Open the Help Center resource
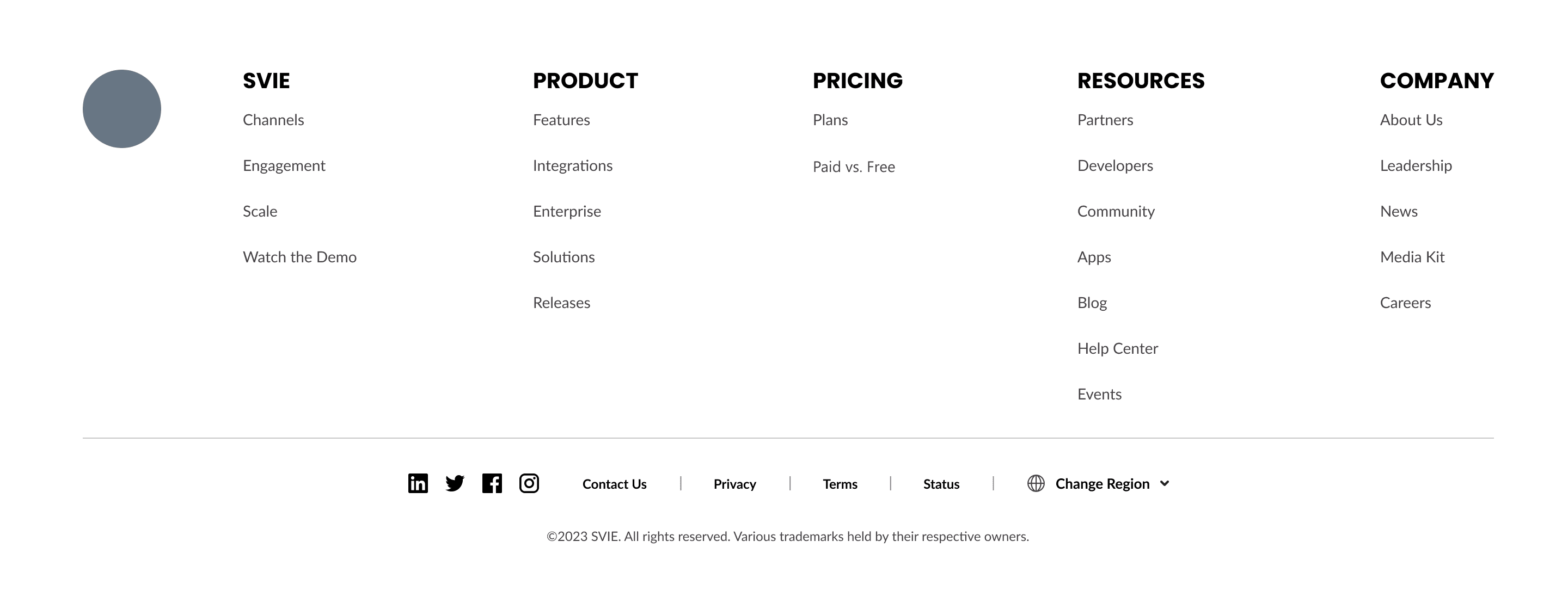 coord(1118,348)
